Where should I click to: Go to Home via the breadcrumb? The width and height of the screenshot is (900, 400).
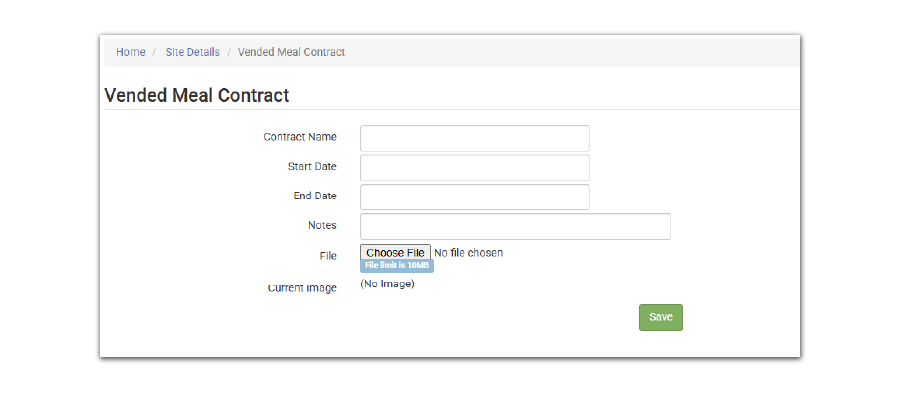130,52
